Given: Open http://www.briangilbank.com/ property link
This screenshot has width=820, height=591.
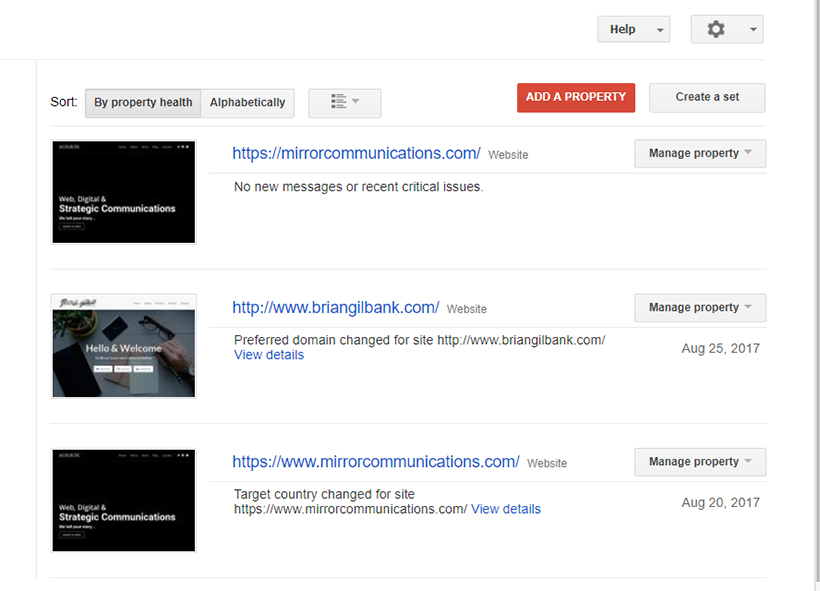Looking at the screenshot, I should pyautogui.click(x=336, y=308).
